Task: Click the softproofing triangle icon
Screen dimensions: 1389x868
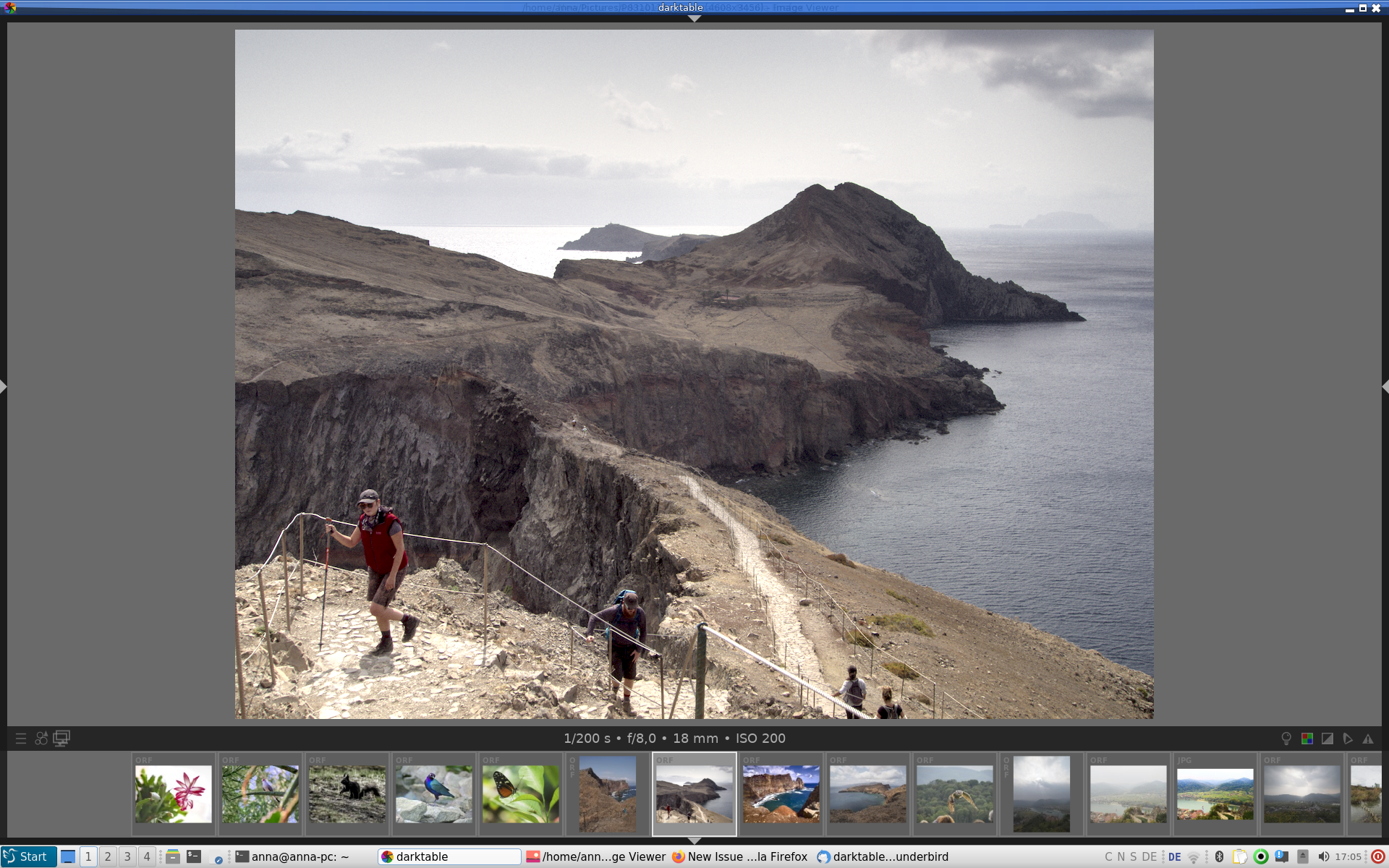Action: pyautogui.click(x=1347, y=739)
